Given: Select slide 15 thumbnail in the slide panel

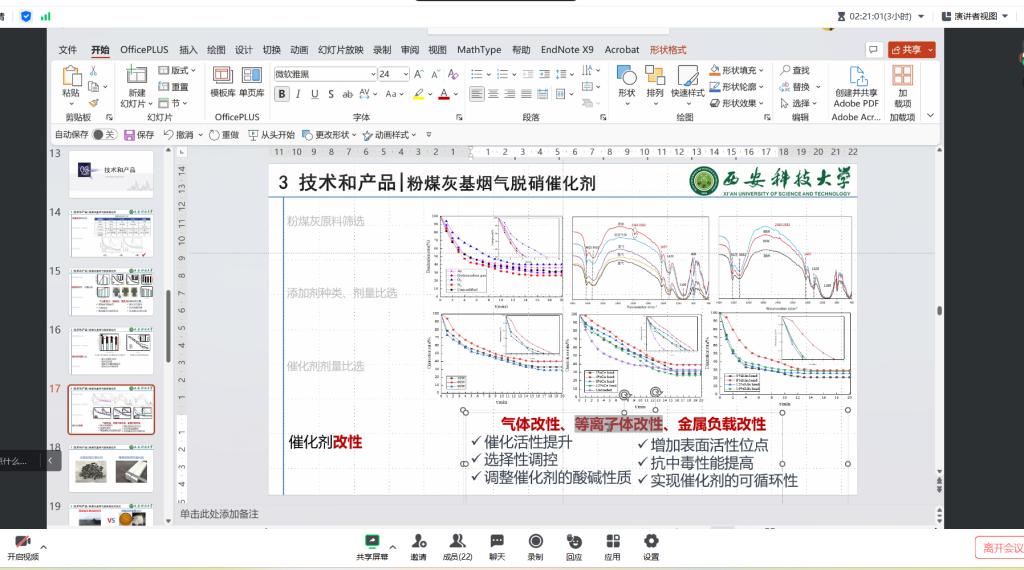Looking at the screenshot, I should 111,293.
